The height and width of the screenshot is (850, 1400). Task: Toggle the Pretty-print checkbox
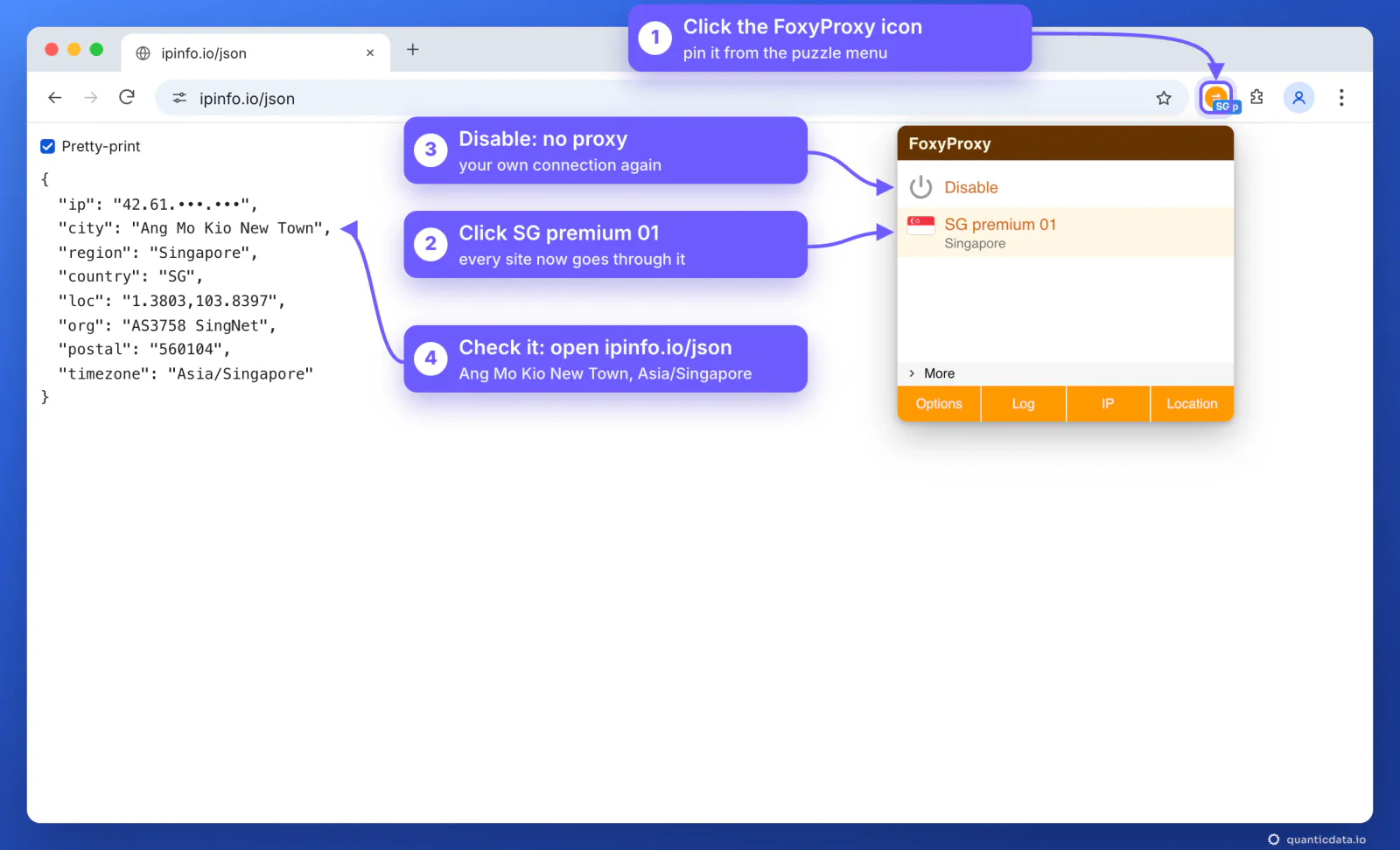pyautogui.click(x=48, y=146)
